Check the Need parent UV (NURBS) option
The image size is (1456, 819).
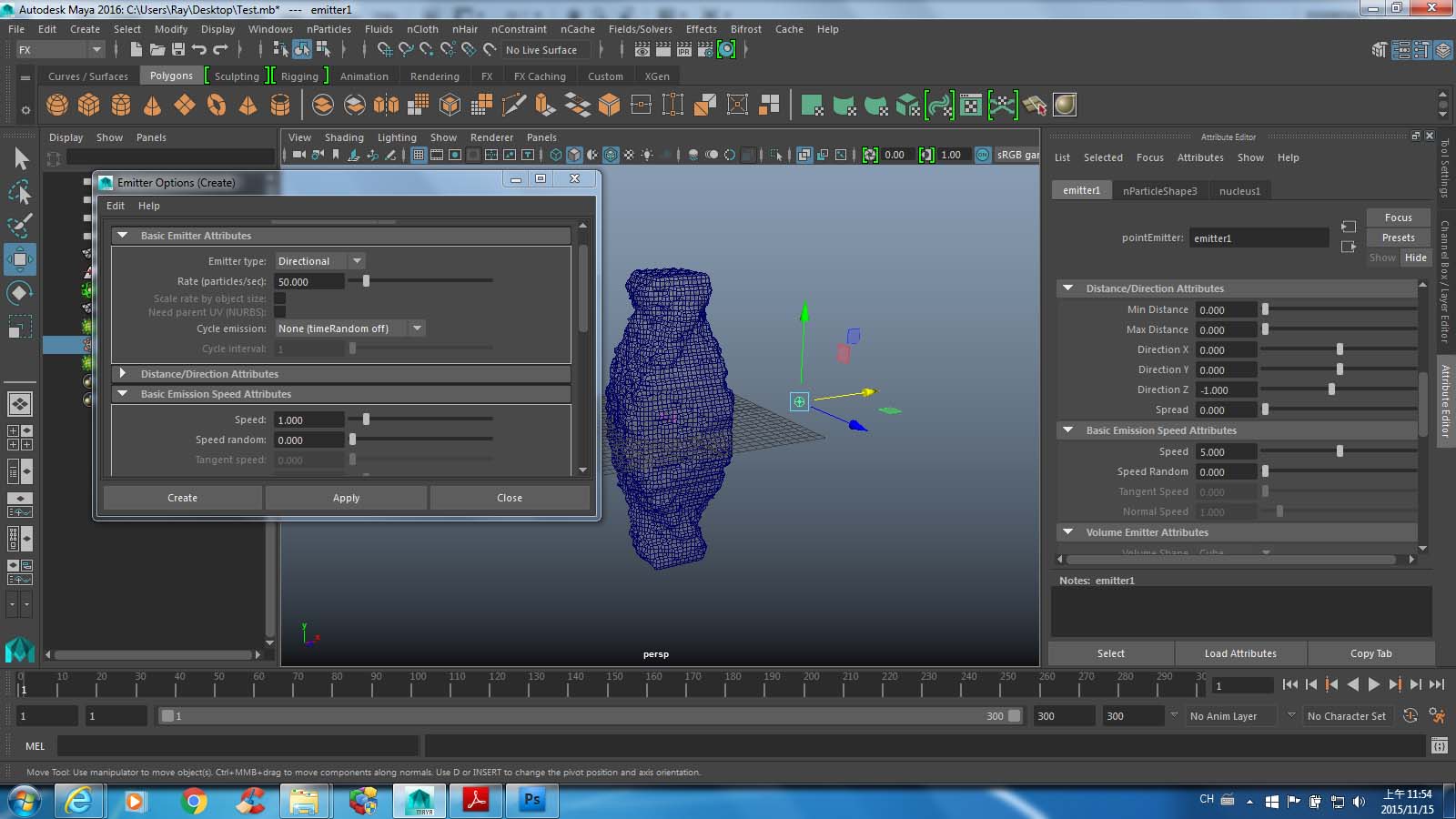[x=279, y=311]
